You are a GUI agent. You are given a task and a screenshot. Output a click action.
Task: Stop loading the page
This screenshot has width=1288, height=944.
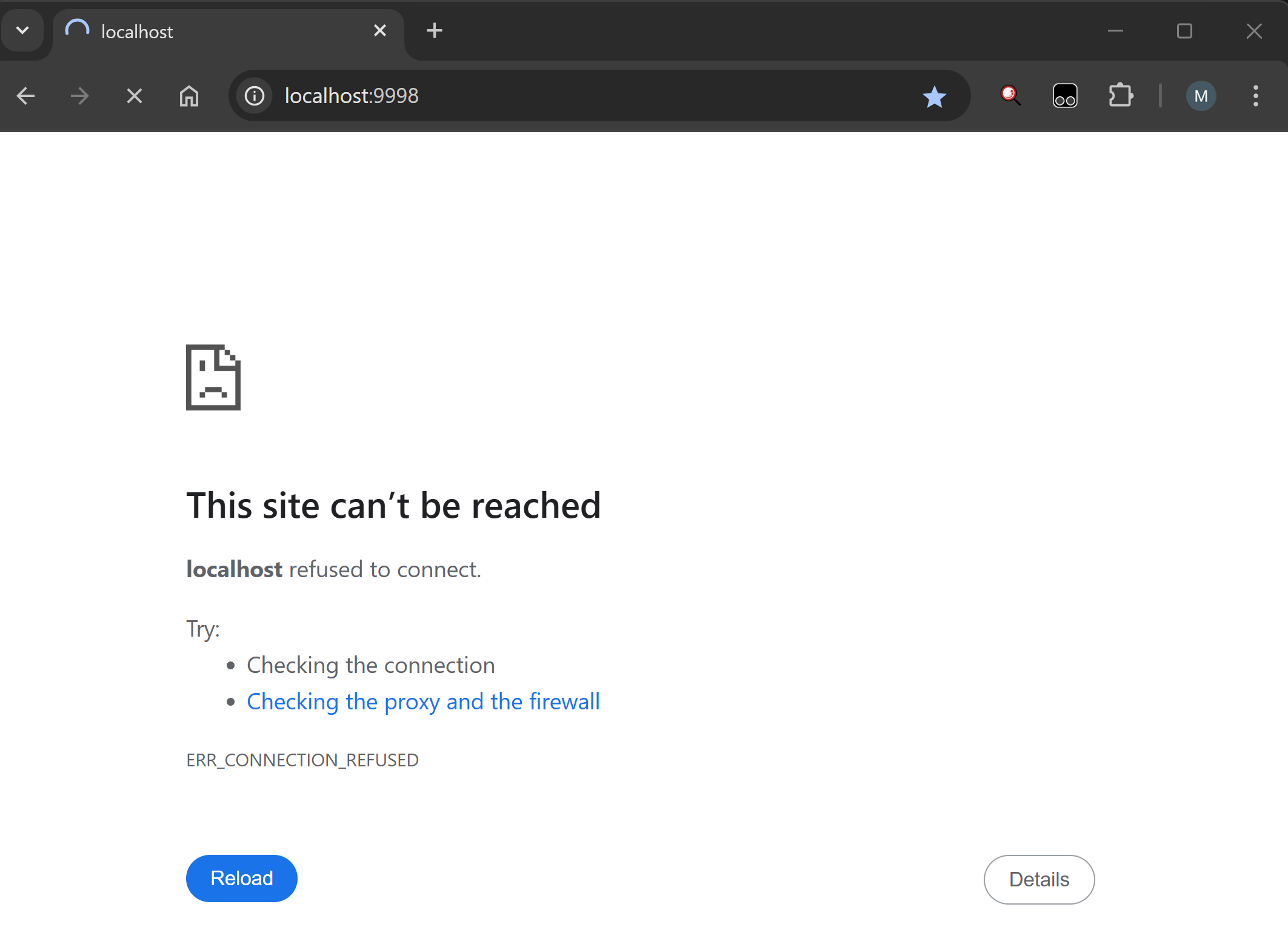tap(135, 96)
